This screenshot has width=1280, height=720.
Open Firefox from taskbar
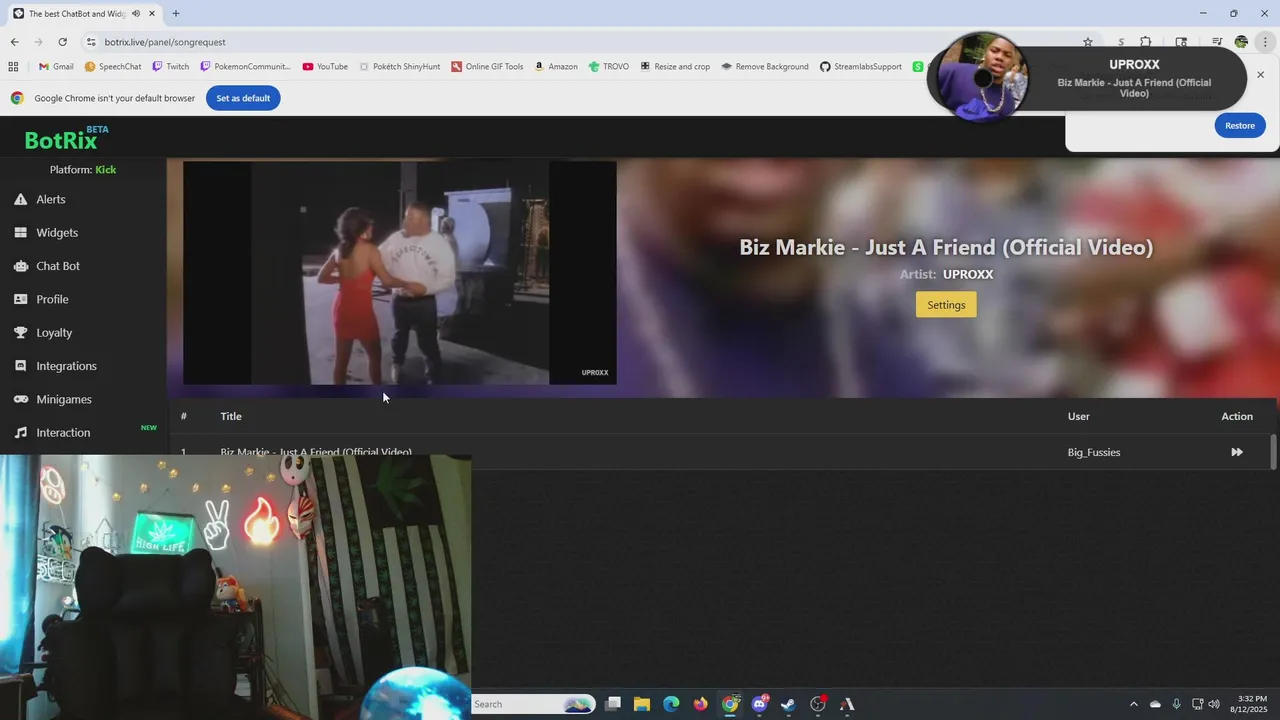tap(700, 704)
